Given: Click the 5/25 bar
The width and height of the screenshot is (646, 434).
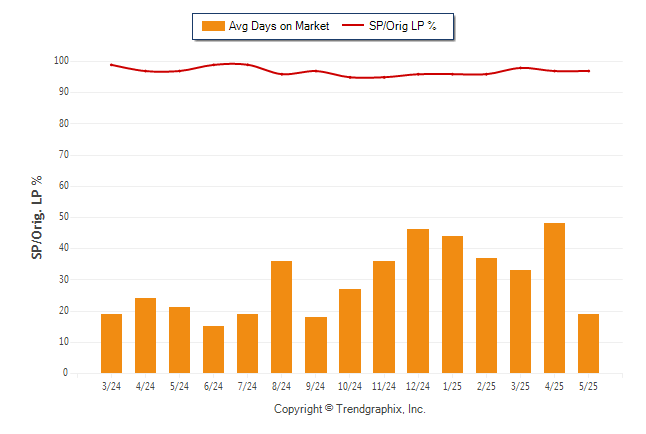Looking at the screenshot, I should click(588, 343).
